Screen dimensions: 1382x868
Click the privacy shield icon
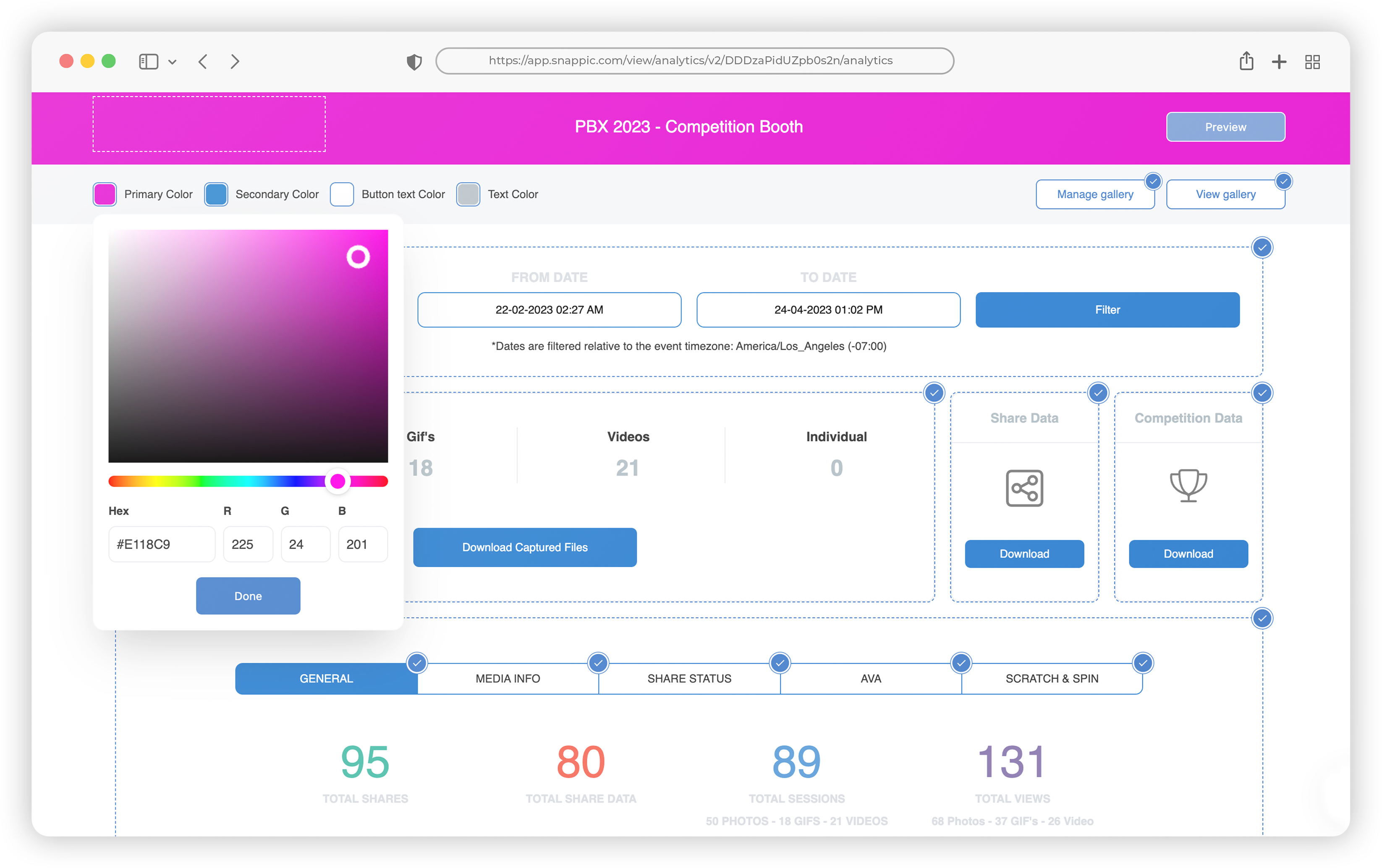(x=414, y=61)
